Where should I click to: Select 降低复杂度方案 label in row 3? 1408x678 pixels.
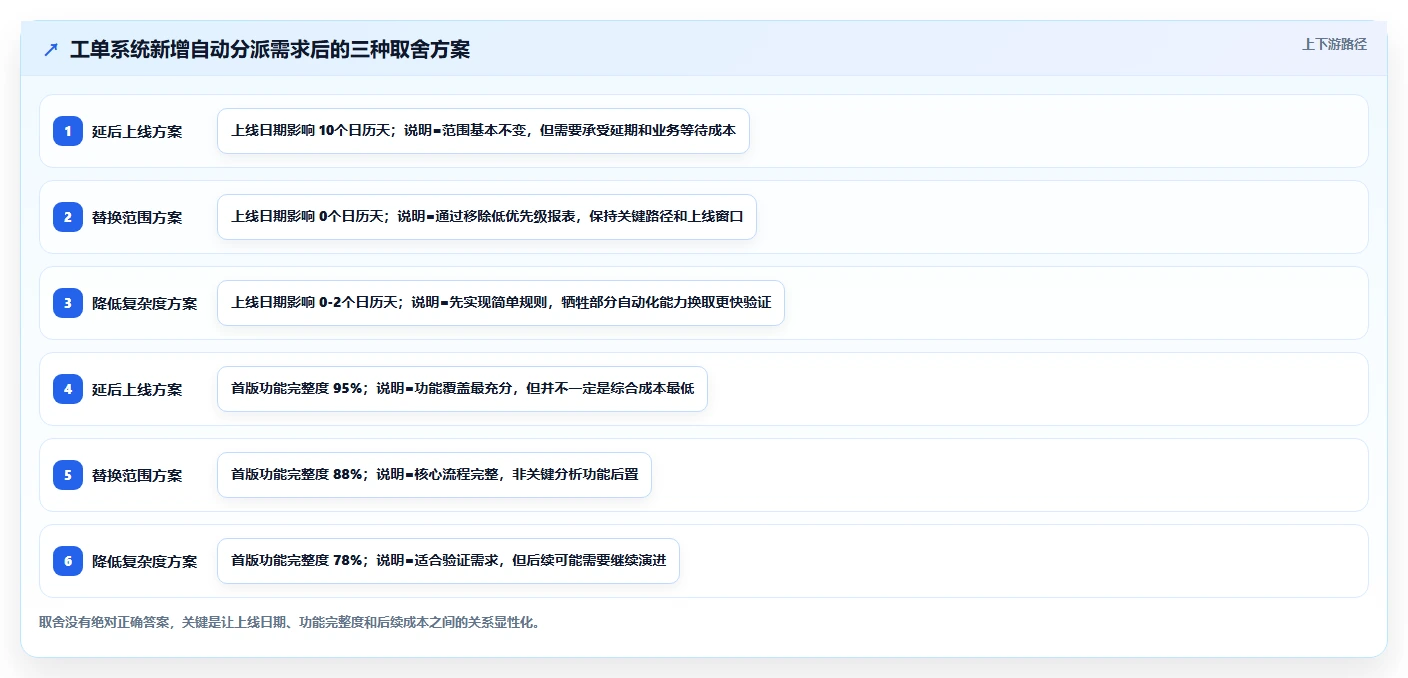tap(145, 303)
